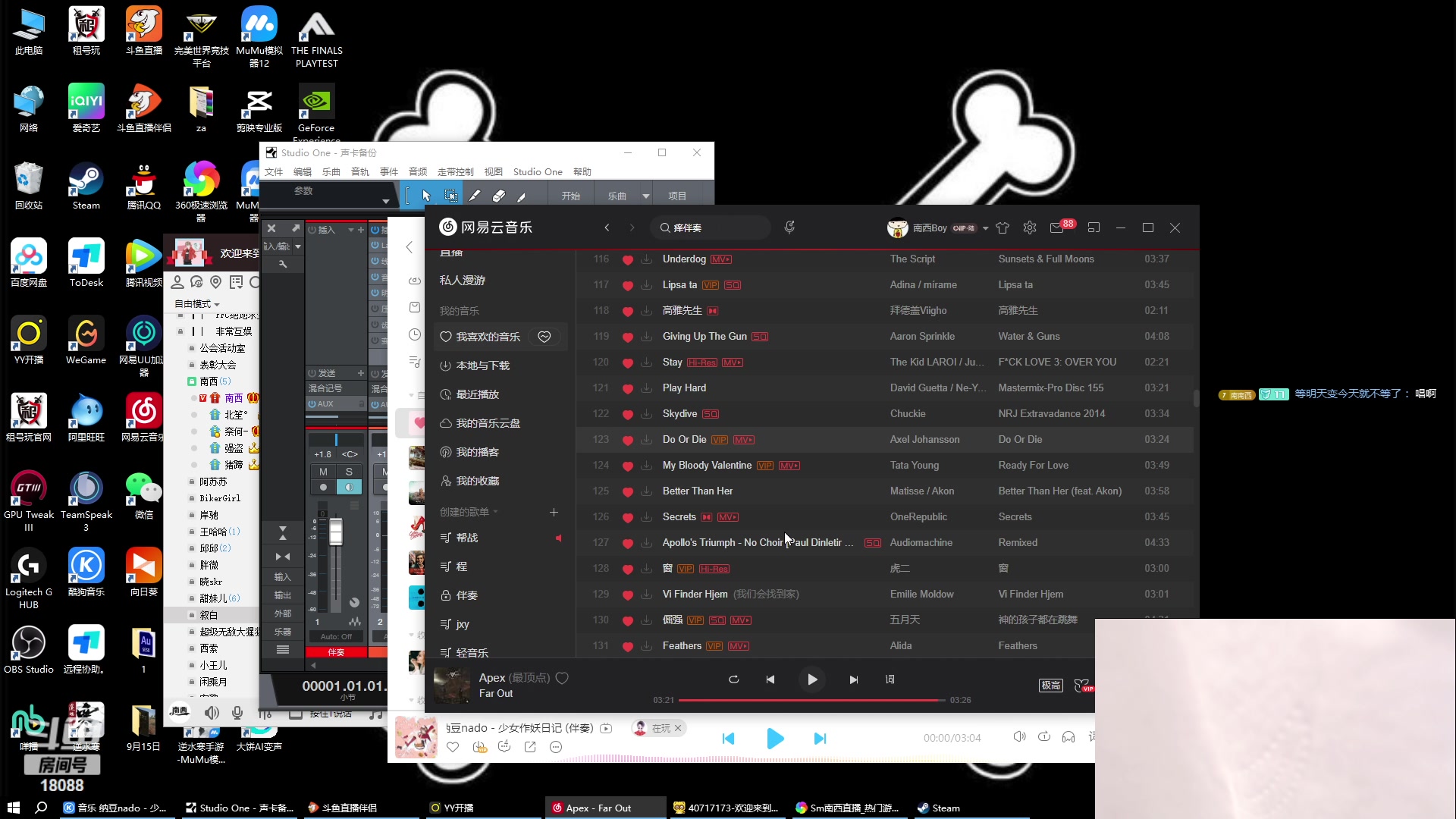Download the song Underdog
Image resolution: width=1456 pixels, height=819 pixels.
(646, 259)
